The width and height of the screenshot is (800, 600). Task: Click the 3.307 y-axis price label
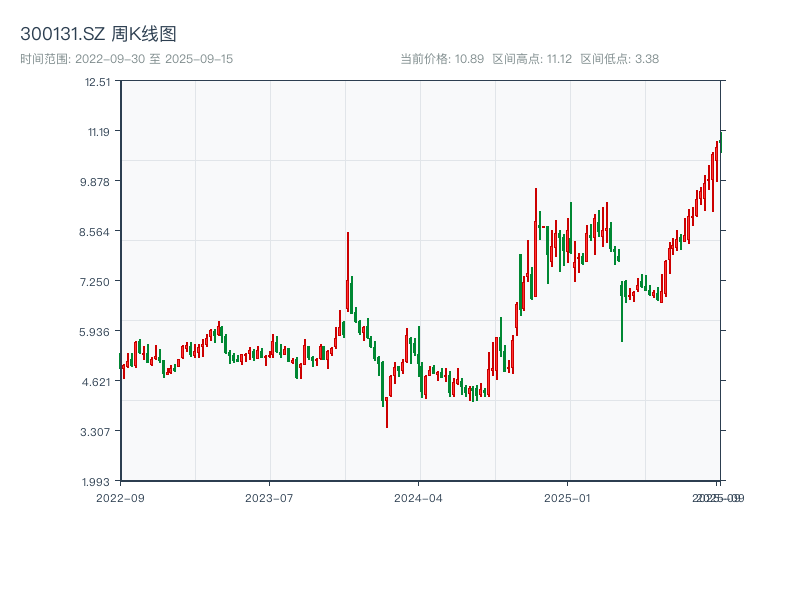coord(97,431)
